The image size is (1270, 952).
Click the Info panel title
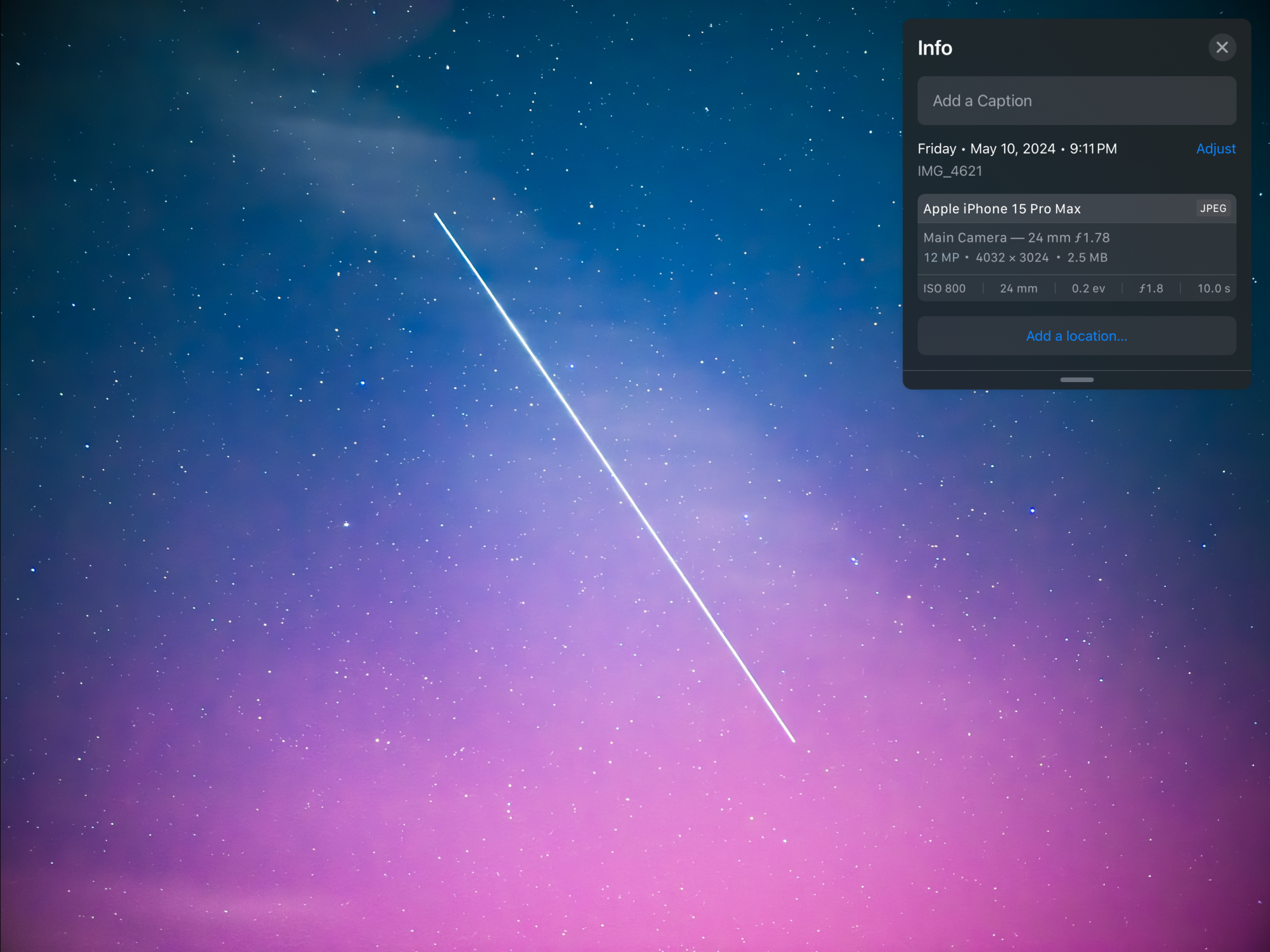point(935,48)
